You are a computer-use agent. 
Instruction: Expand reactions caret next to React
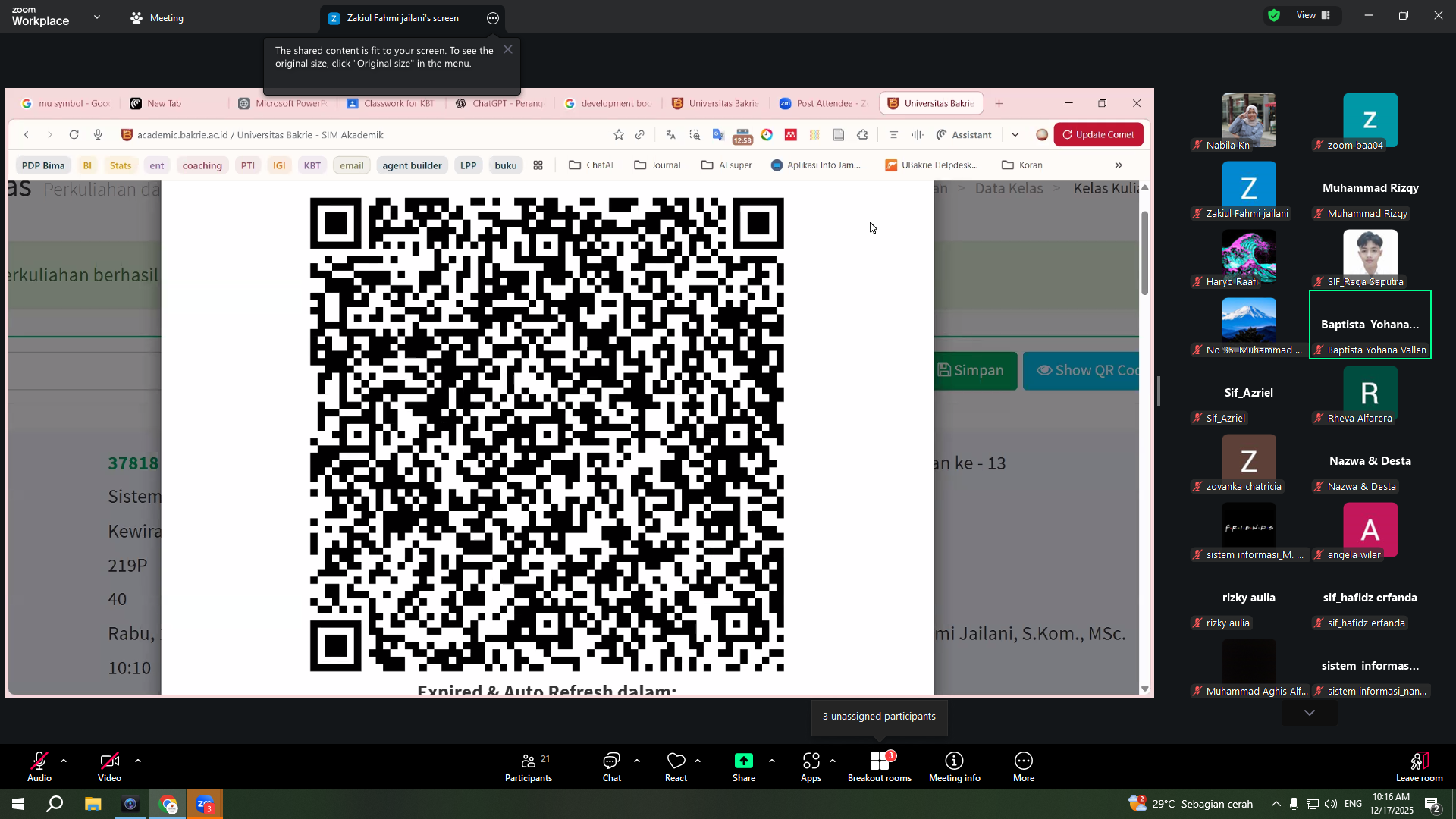pyautogui.click(x=698, y=761)
